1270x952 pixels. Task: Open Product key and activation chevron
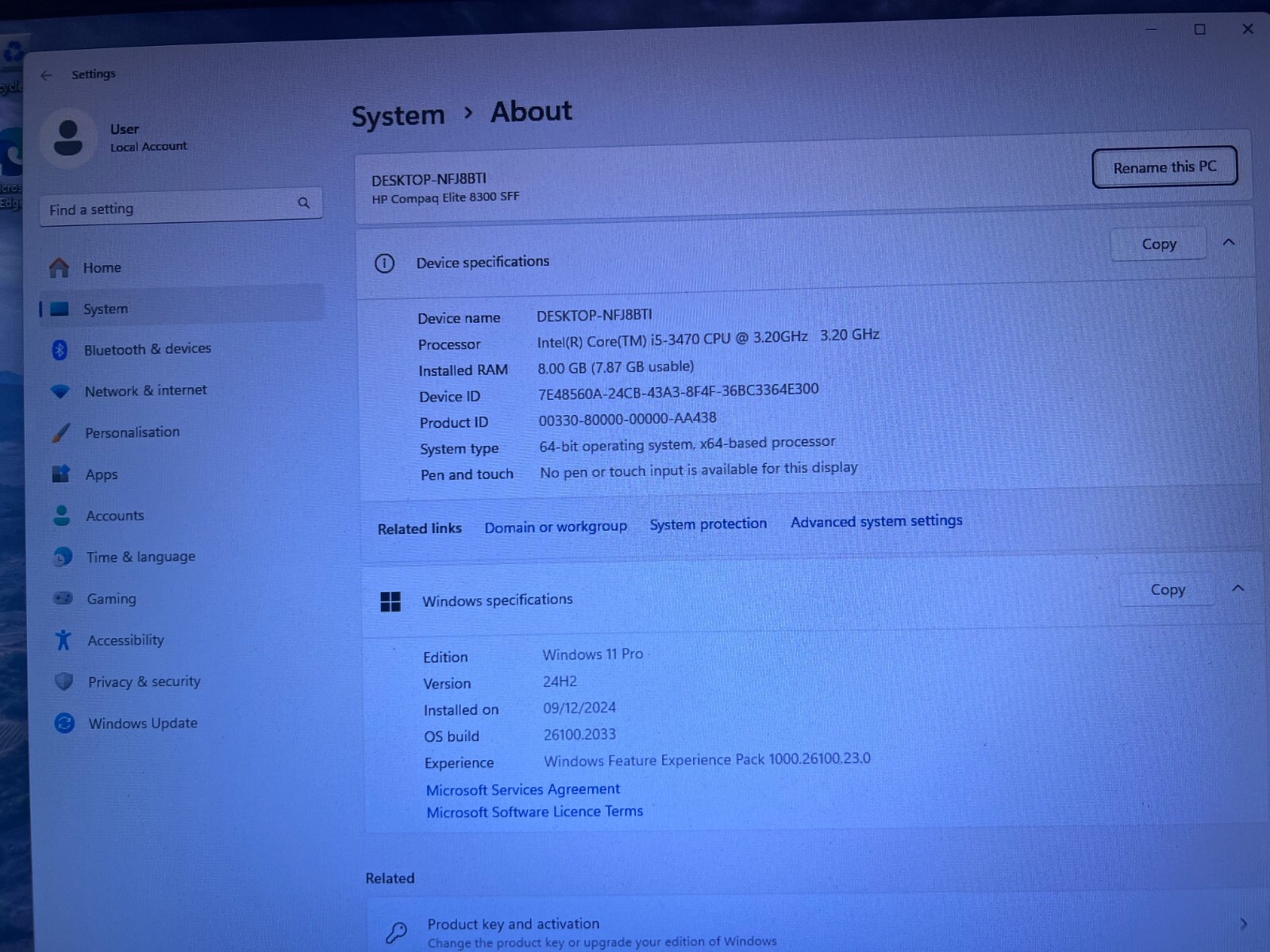pos(1244,923)
